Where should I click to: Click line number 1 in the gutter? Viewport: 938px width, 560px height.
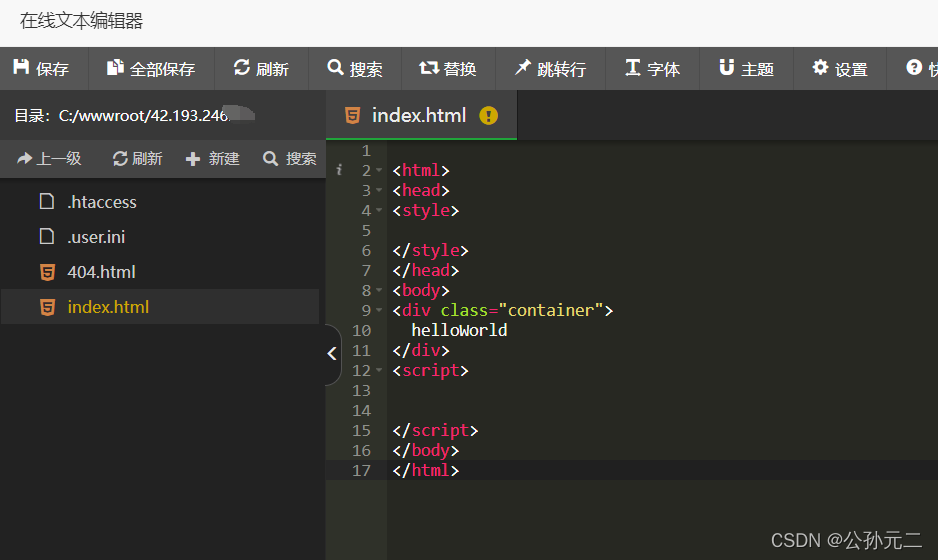[x=366, y=151]
